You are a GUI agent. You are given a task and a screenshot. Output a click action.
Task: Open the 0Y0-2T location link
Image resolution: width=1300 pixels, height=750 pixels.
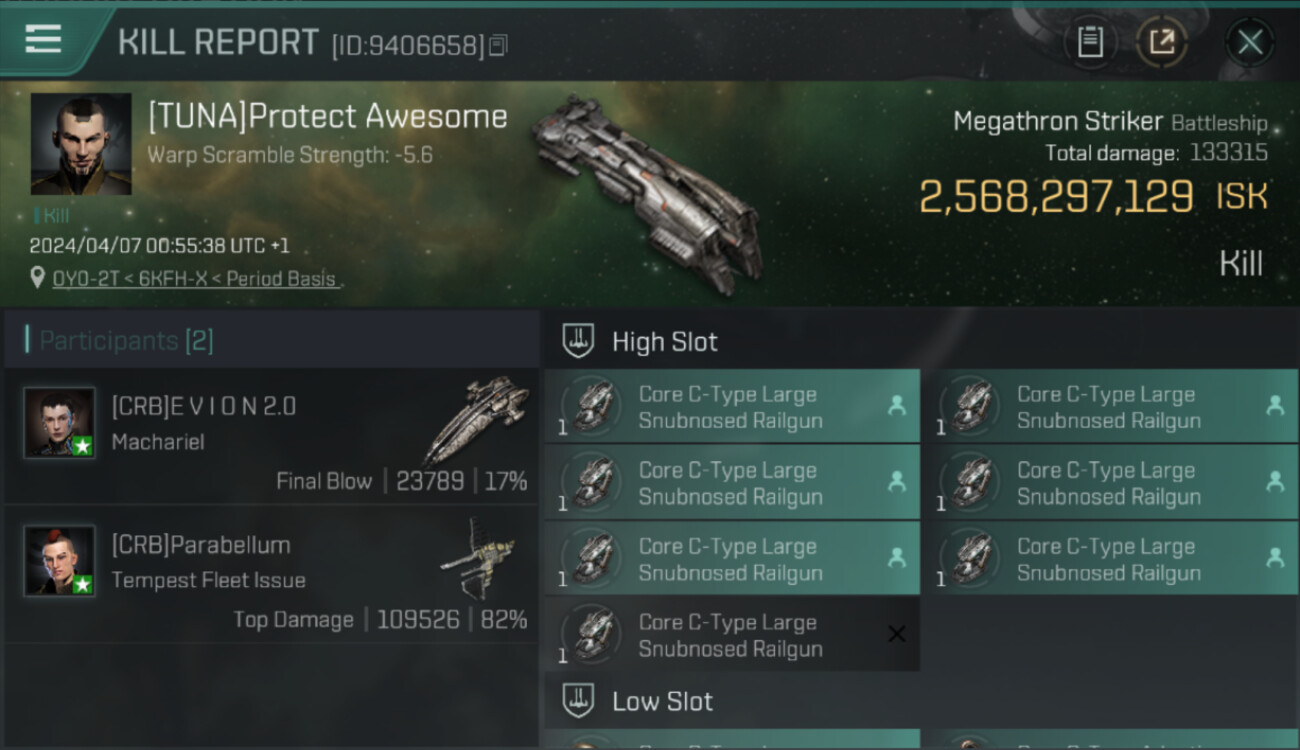click(193, 279)
